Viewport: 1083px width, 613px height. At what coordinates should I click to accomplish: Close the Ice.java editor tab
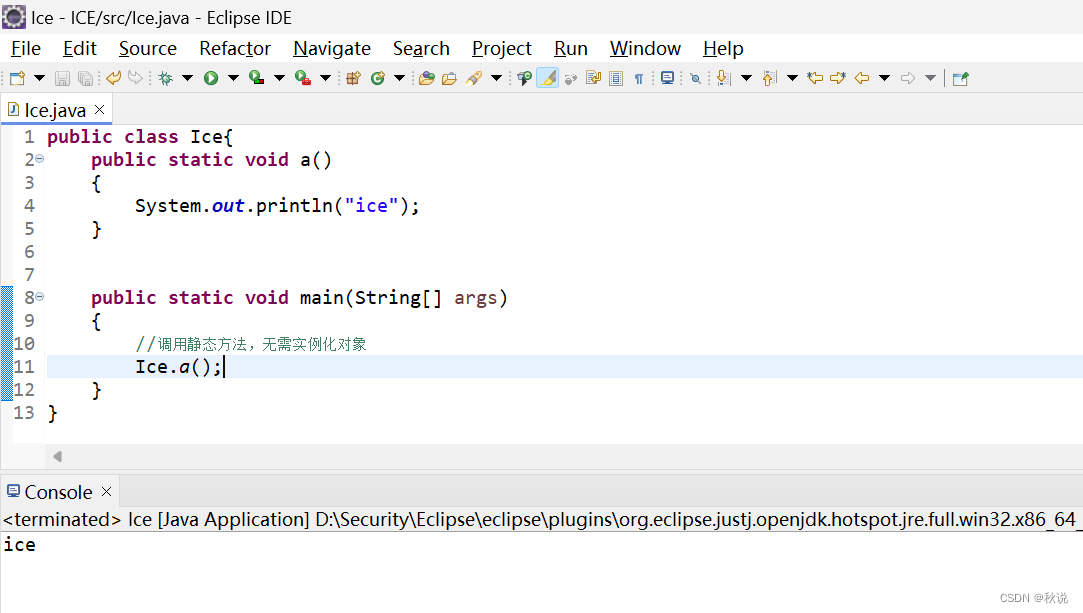(99, 109)
